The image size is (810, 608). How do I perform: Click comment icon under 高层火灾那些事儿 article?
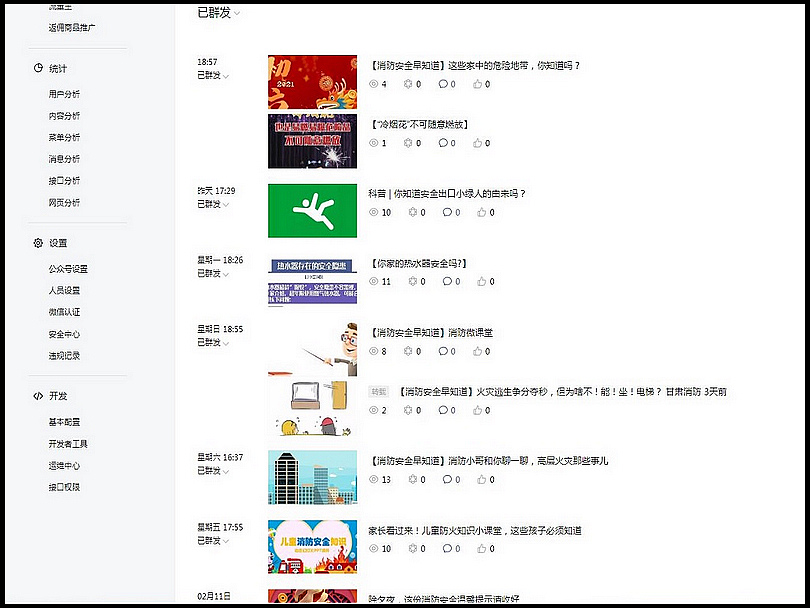pos(443,480)
